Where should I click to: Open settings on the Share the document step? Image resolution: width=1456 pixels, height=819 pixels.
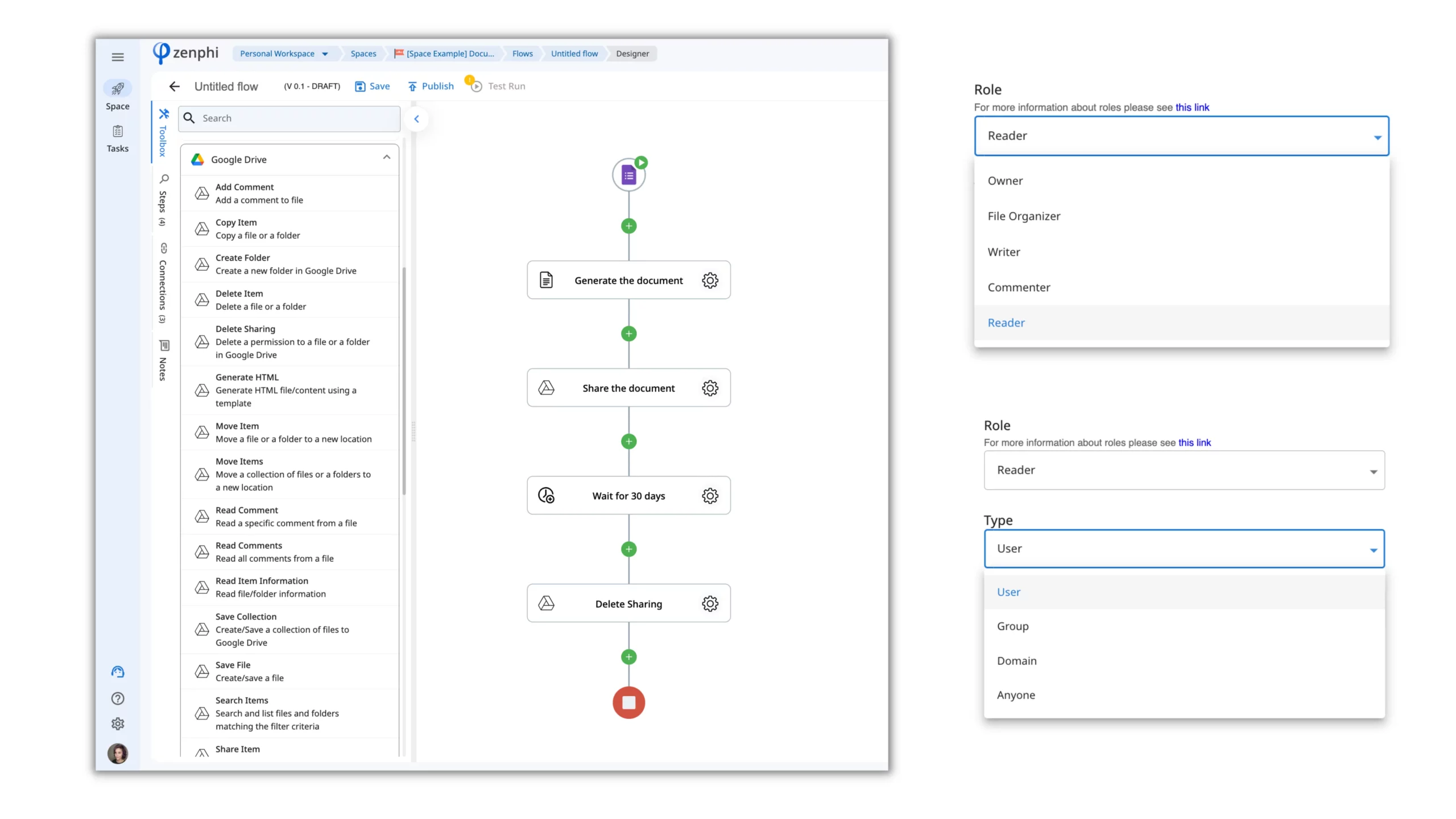click(710, 388)
